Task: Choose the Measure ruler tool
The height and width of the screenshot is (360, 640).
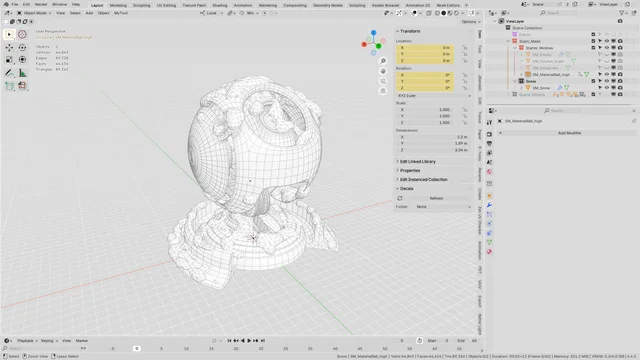Action: coord(22,73)
